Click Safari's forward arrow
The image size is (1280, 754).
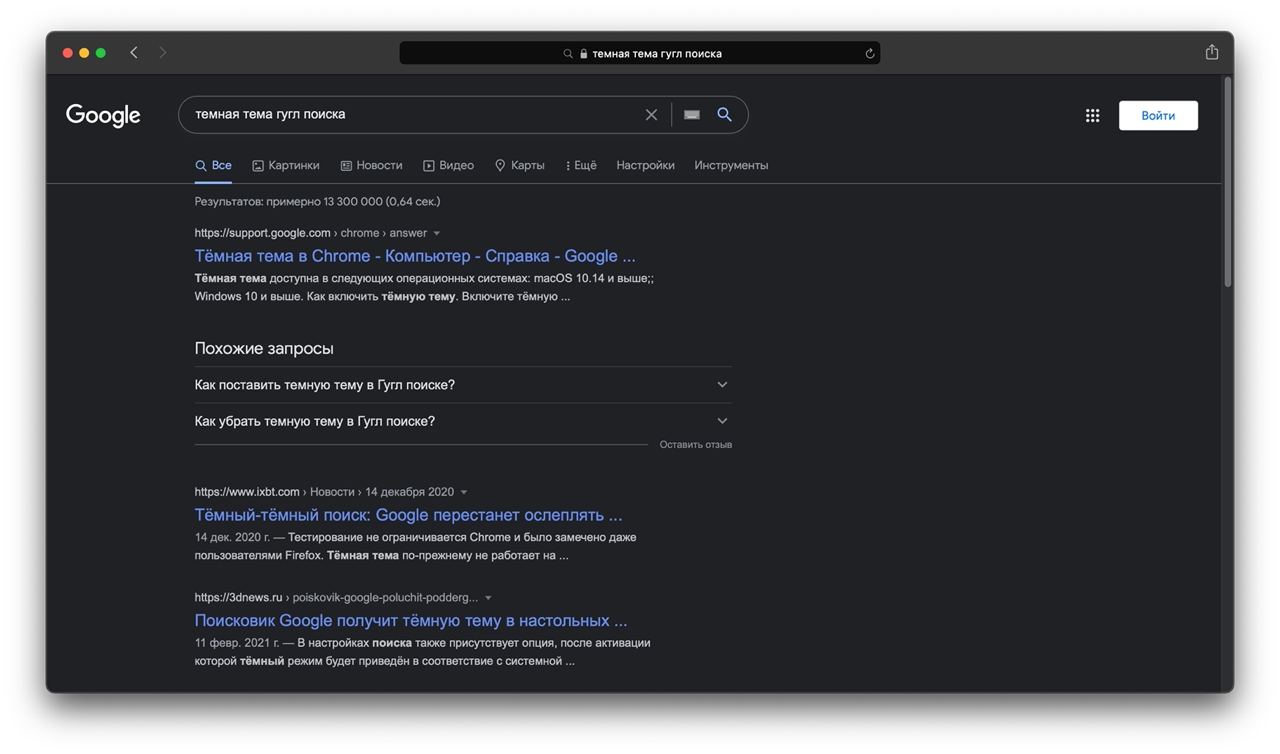pos(163,53)
